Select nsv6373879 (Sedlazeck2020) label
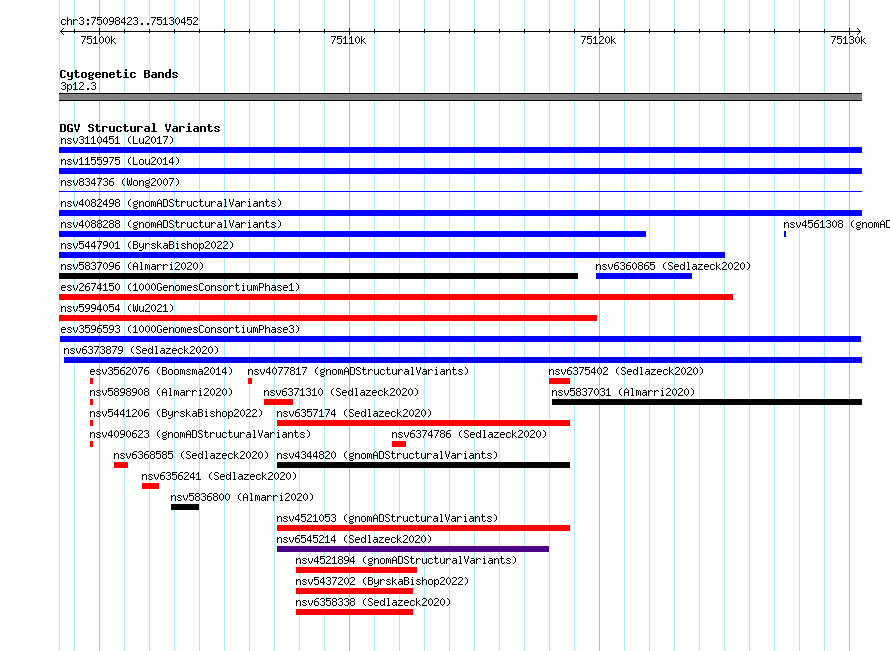This screenshot has height=651, width=890. tap(141, 350)
